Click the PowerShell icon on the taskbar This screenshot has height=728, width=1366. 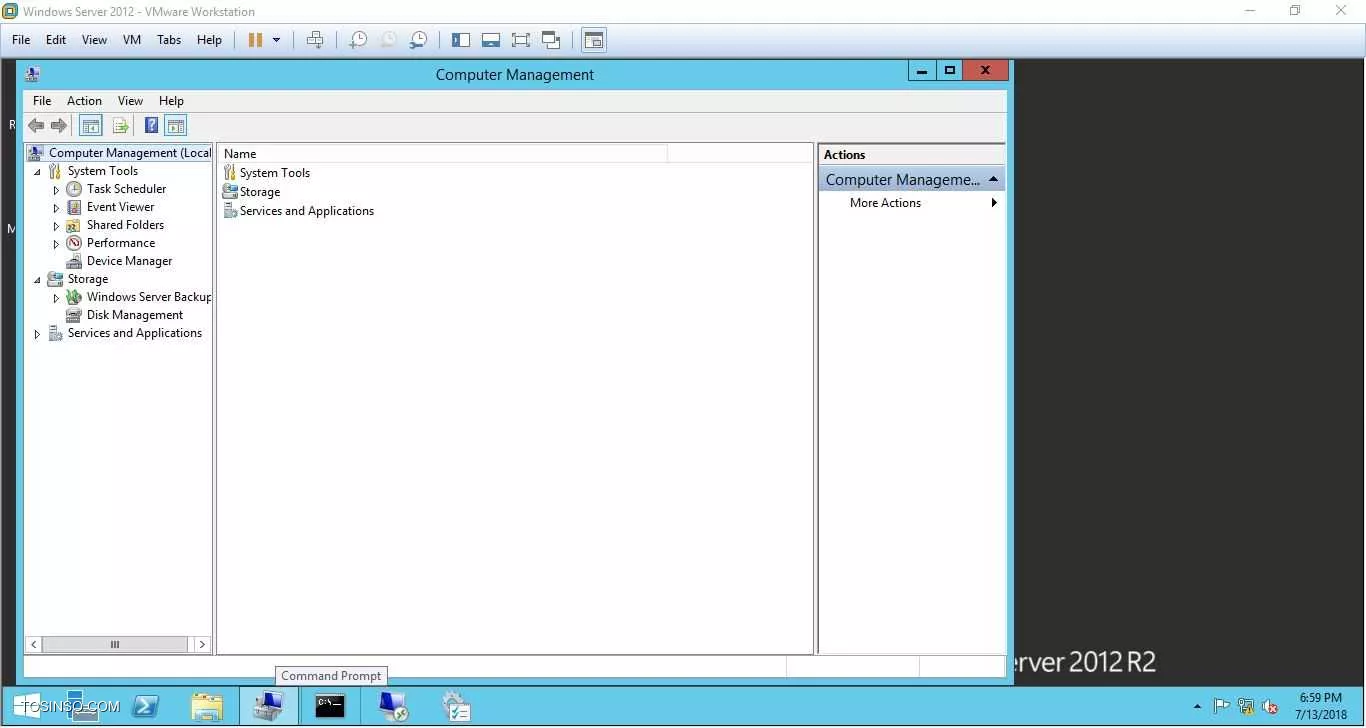(x=144, y=706)
